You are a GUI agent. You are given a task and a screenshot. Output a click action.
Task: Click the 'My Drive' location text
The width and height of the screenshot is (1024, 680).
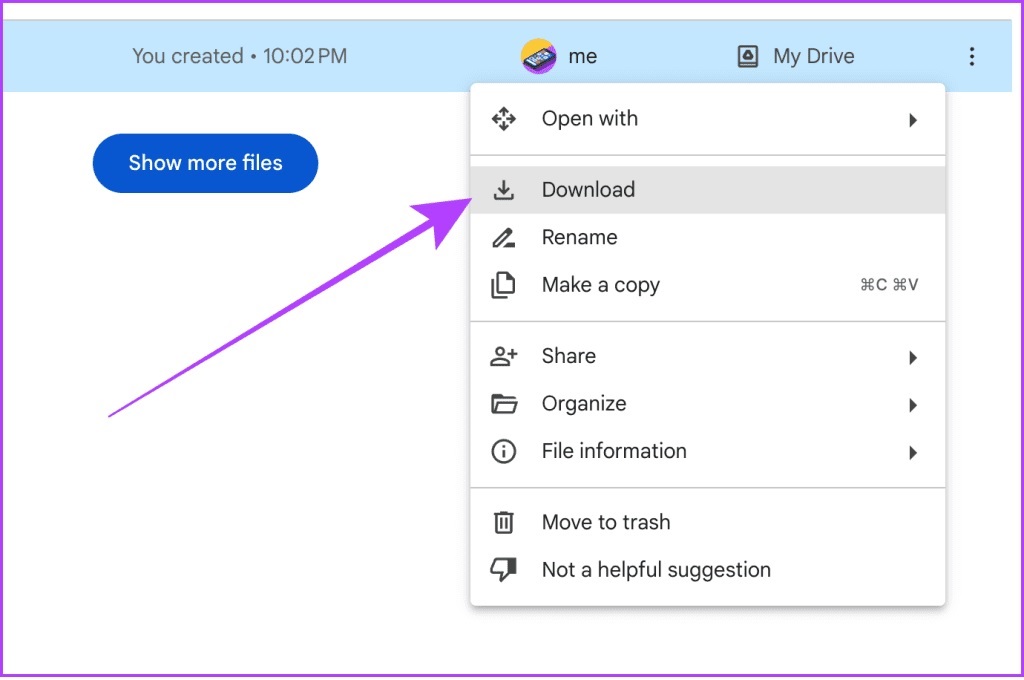814,57
